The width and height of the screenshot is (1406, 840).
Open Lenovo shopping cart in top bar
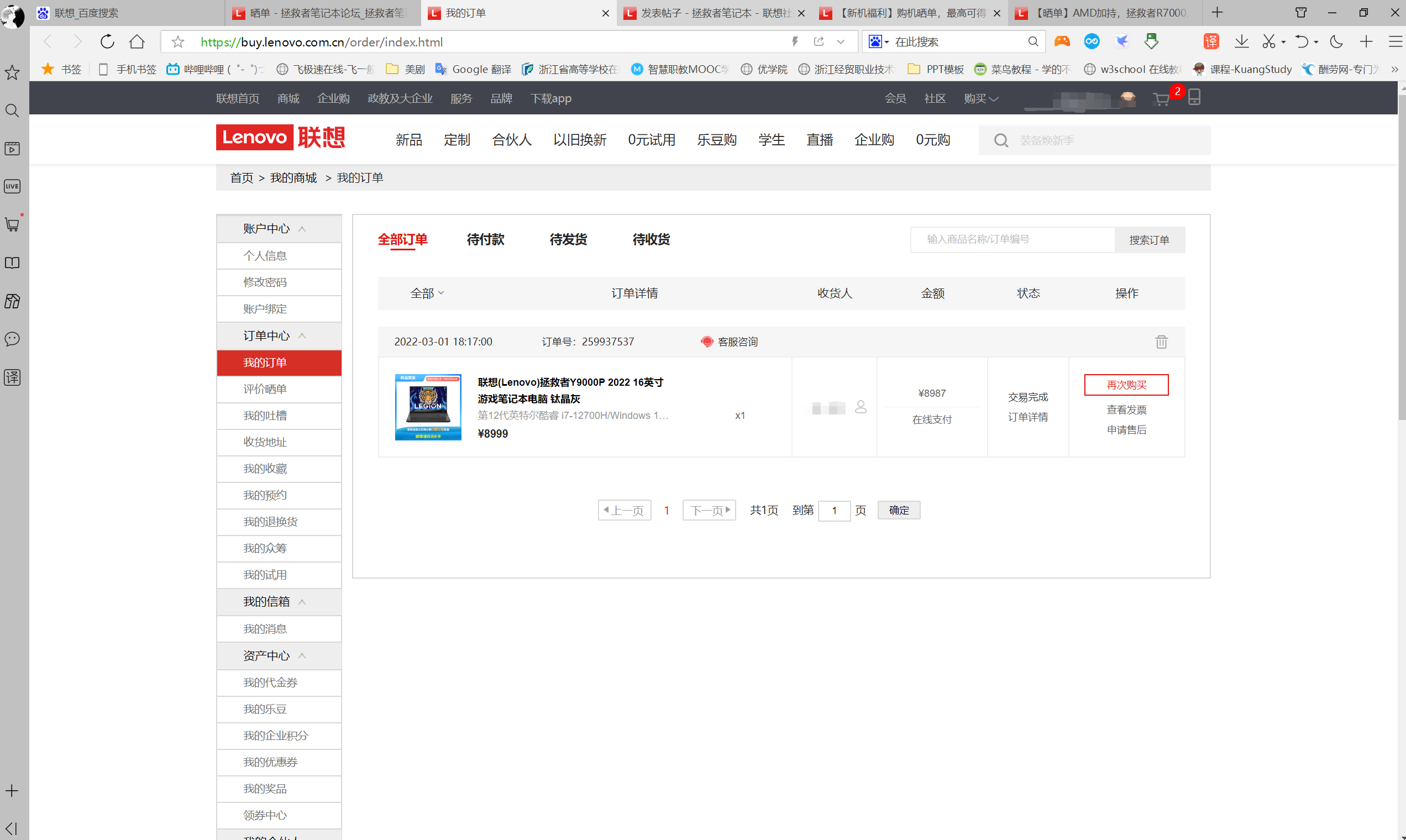tap(1161, 99)
